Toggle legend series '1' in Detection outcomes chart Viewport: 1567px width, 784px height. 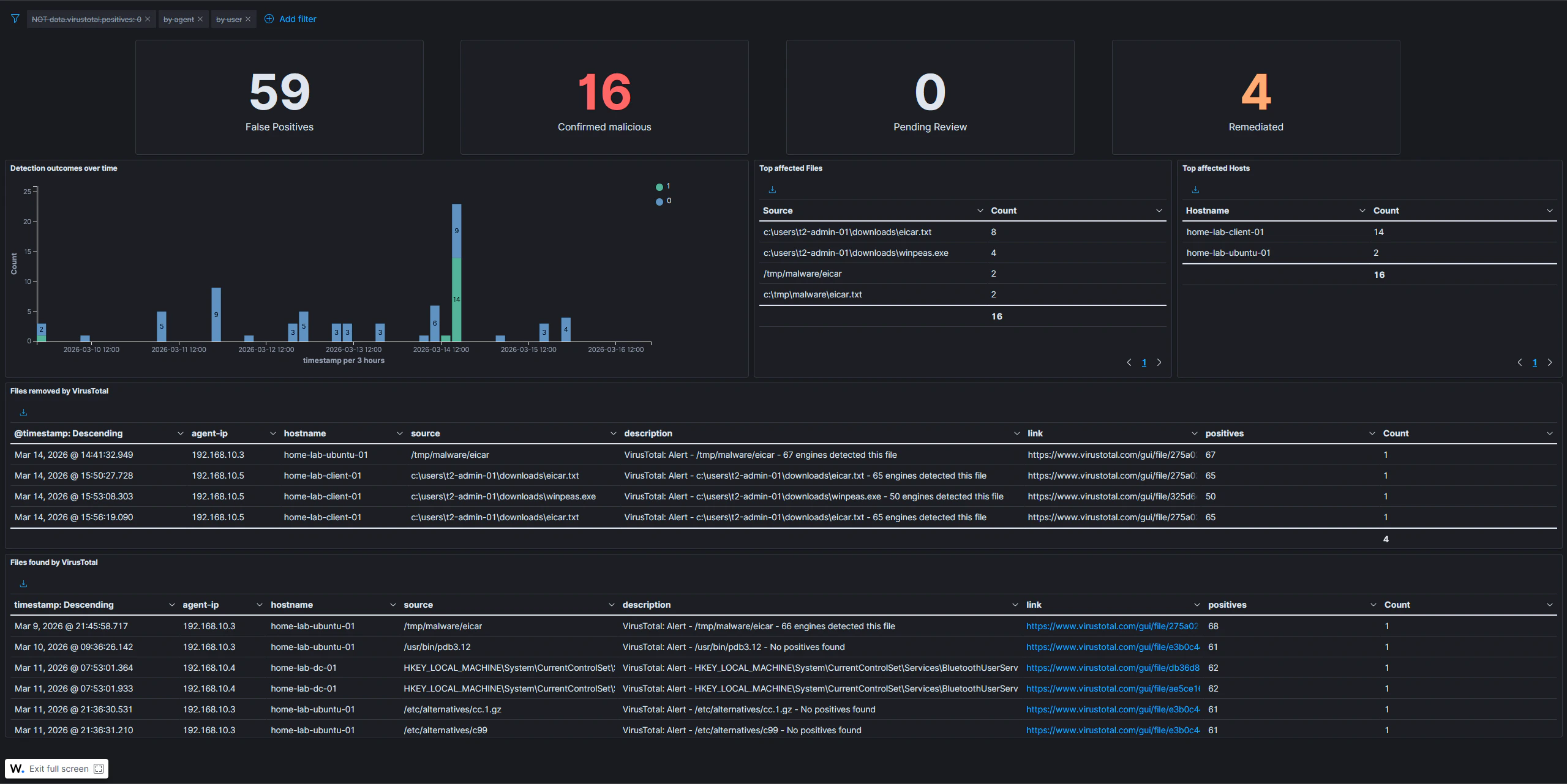tap(663, 186)
